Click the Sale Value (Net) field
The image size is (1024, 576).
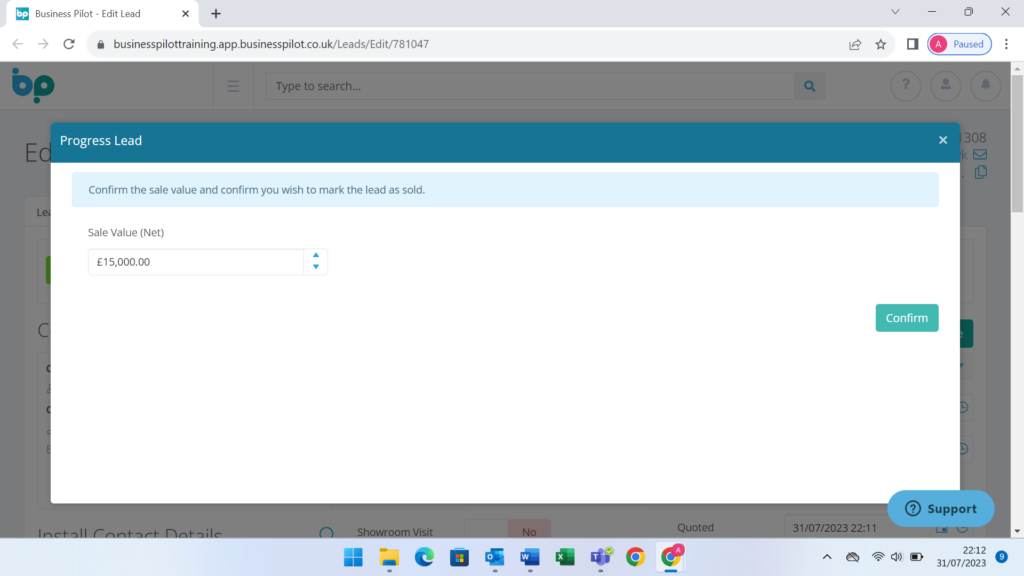tap(196, 262)
